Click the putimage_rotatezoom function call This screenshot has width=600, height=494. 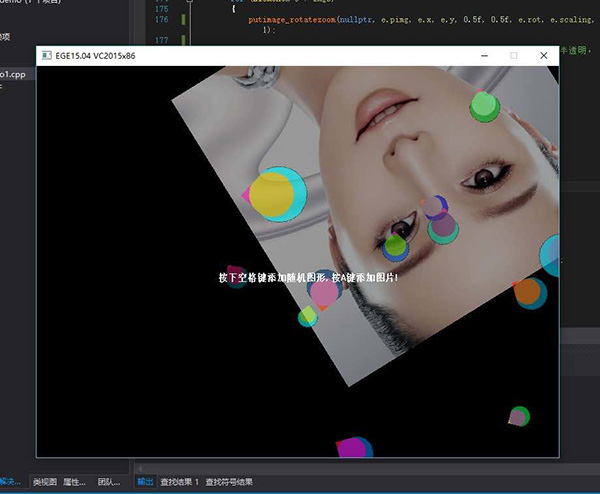pyautogui.click(x=292, y=20)
